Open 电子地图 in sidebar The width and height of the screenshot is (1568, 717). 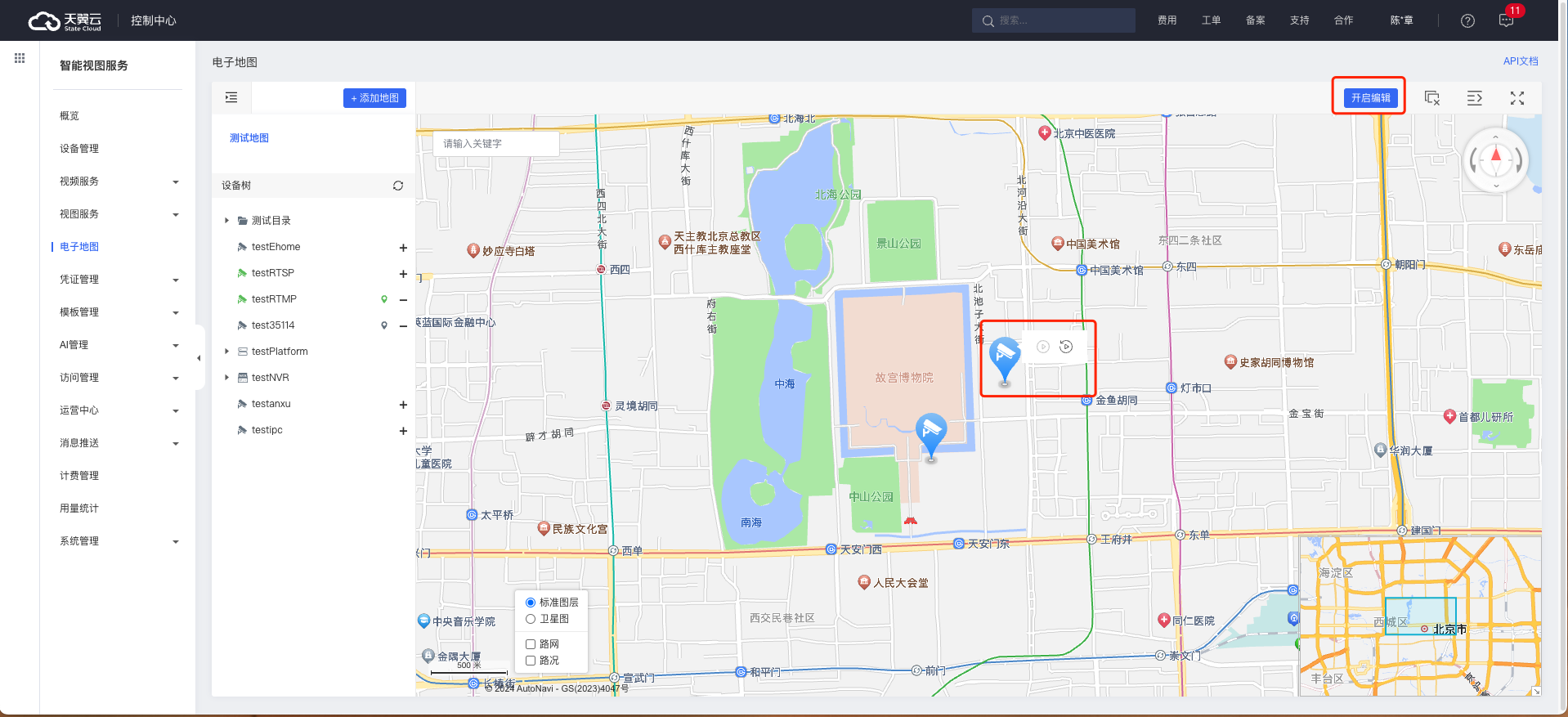click(x=79, y=247)
